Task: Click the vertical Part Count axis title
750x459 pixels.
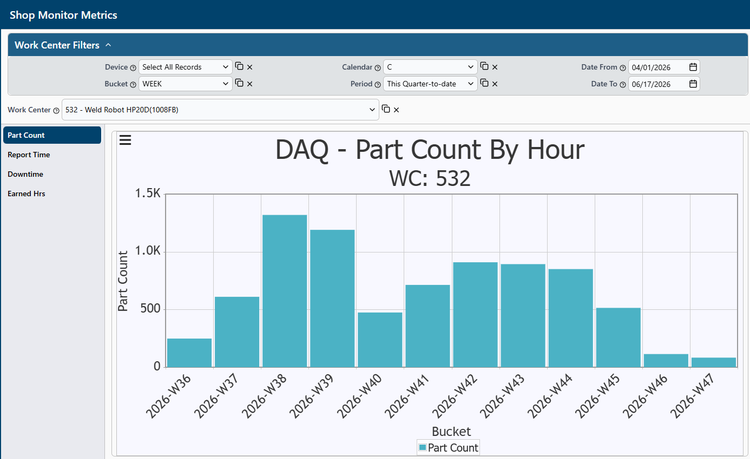Action: point(123,281)
